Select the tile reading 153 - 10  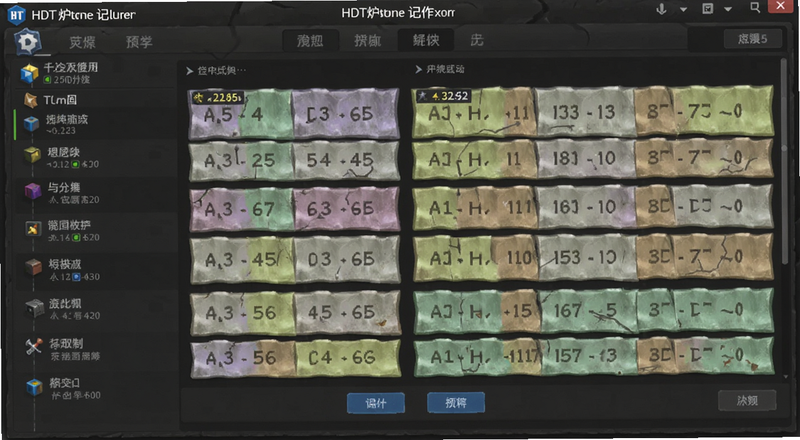[x=588, y=258]
